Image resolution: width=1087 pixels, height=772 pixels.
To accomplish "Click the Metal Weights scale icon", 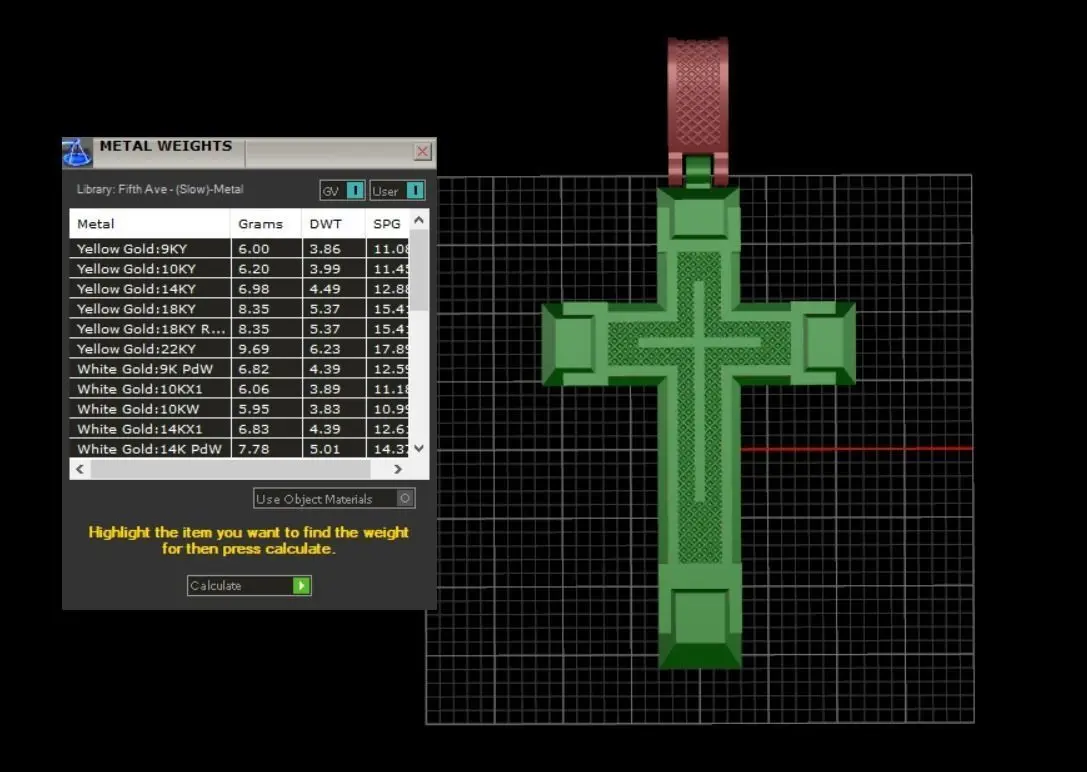I will click(x=77, y=152).
